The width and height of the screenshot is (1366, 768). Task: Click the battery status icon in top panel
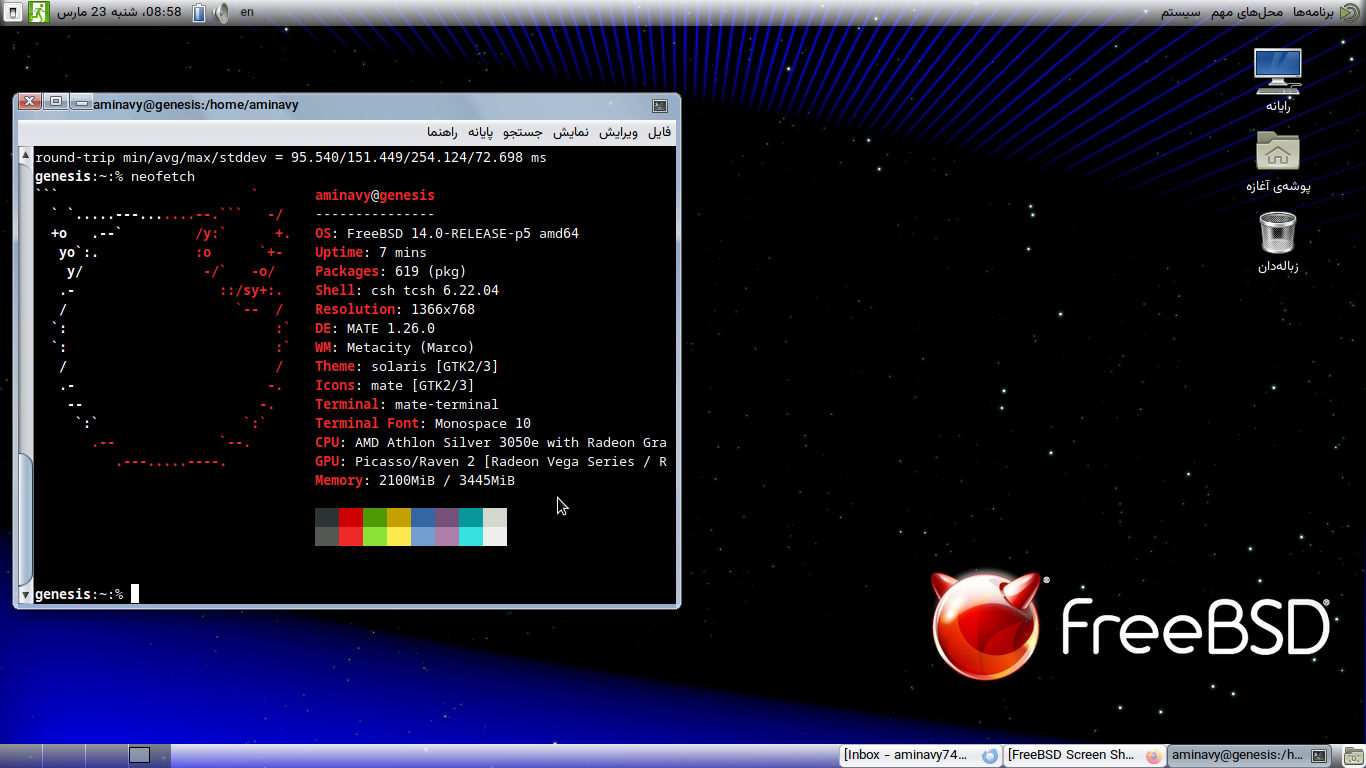(198, 12)
